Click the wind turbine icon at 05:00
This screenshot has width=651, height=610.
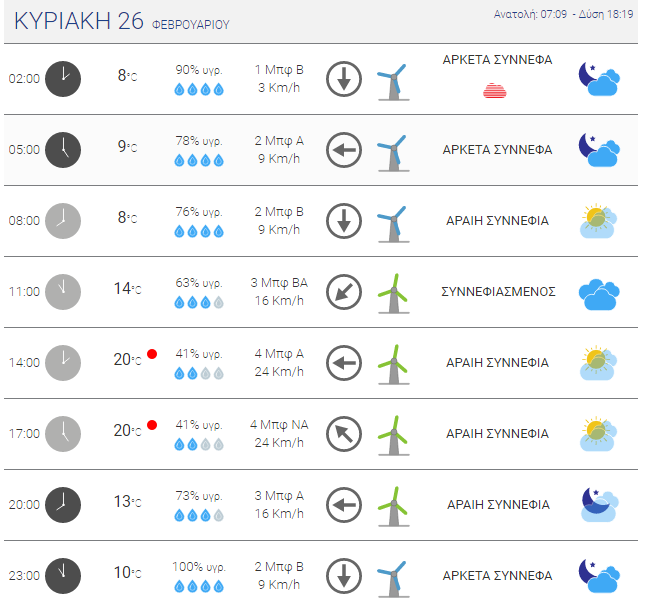click(393, 150)
